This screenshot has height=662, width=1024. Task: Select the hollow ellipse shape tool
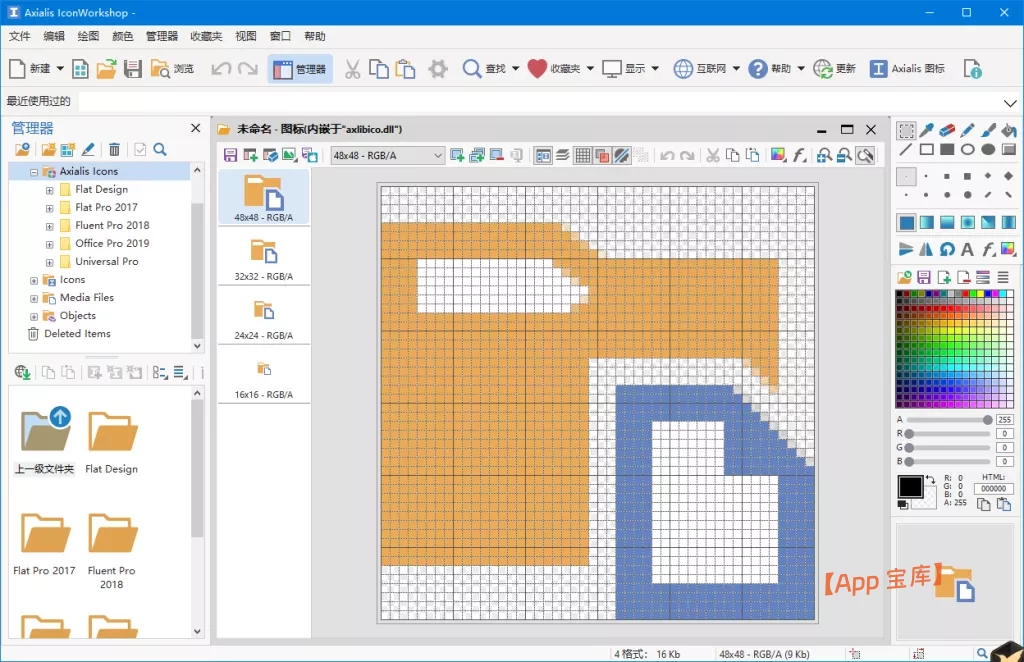[968, 150]
